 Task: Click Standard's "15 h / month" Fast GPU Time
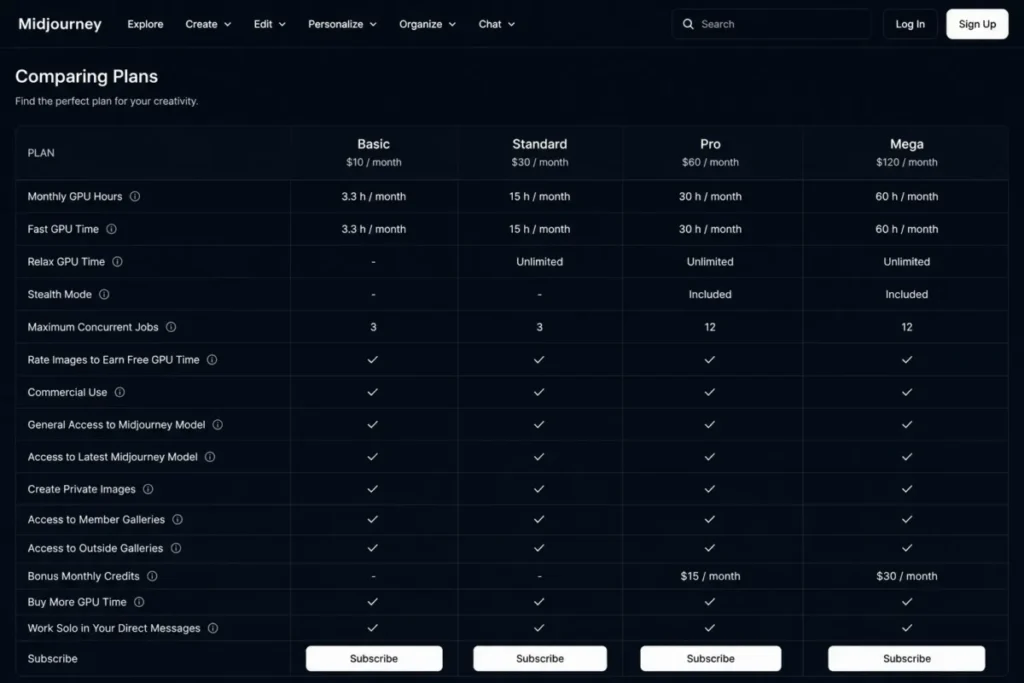(x=539, y=229)
